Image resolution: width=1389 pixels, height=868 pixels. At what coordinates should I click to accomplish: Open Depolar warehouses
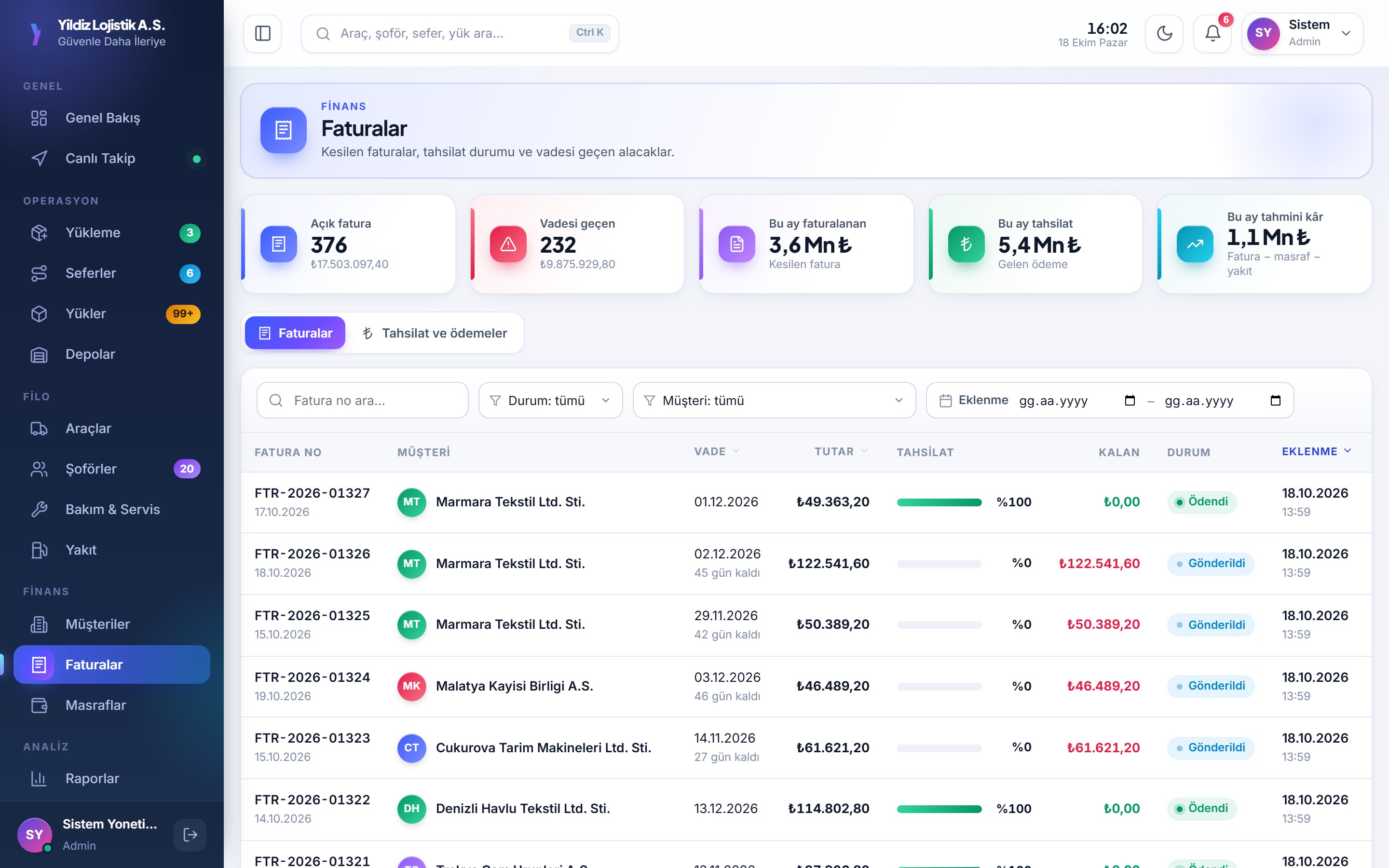click(x=112, y=354)
